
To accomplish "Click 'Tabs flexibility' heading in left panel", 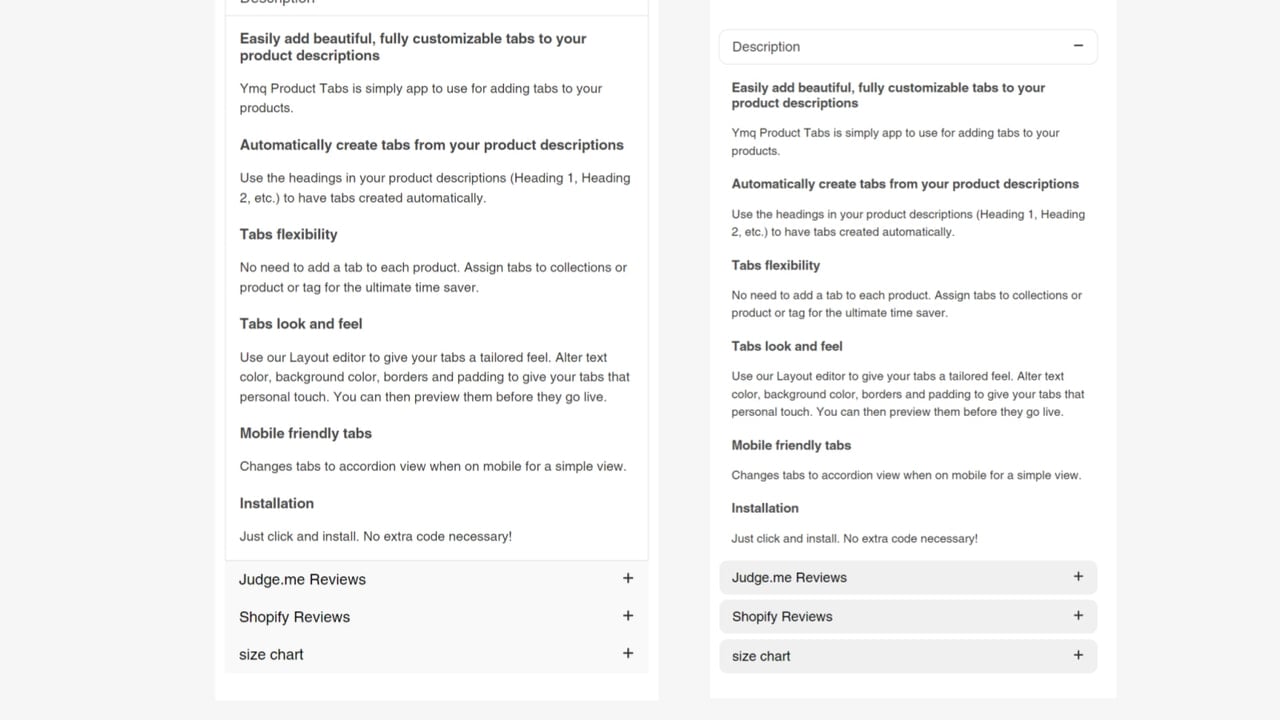I will 288,234.
